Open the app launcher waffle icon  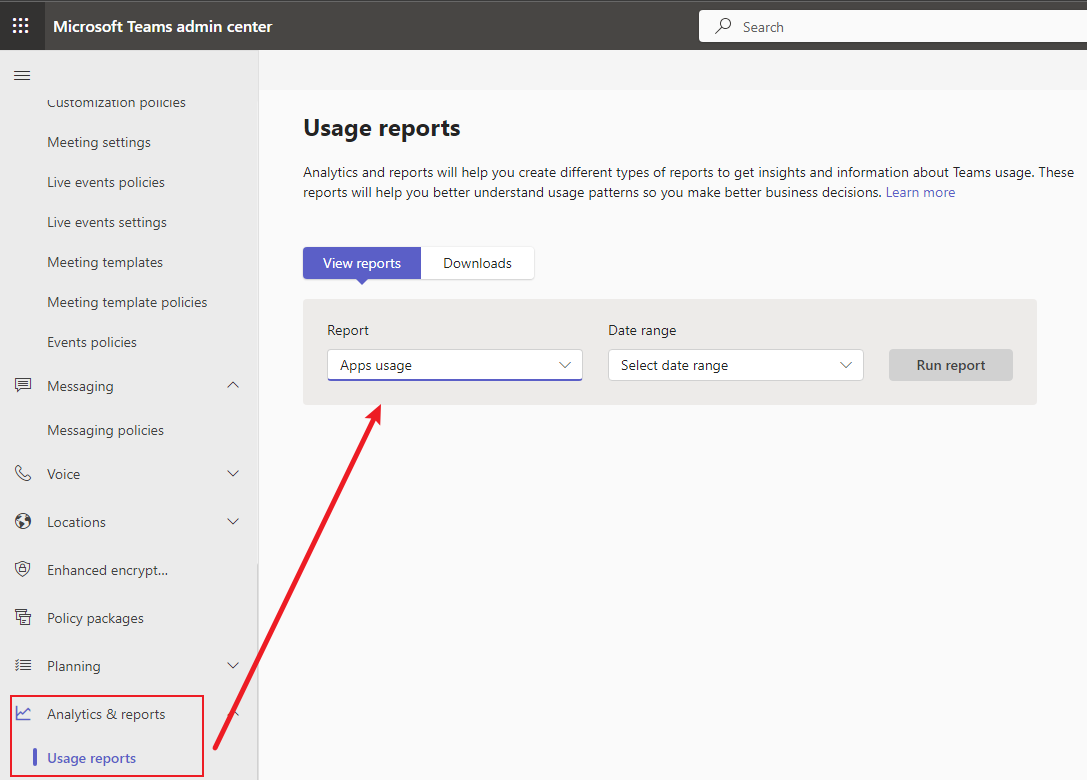[21, 26]
